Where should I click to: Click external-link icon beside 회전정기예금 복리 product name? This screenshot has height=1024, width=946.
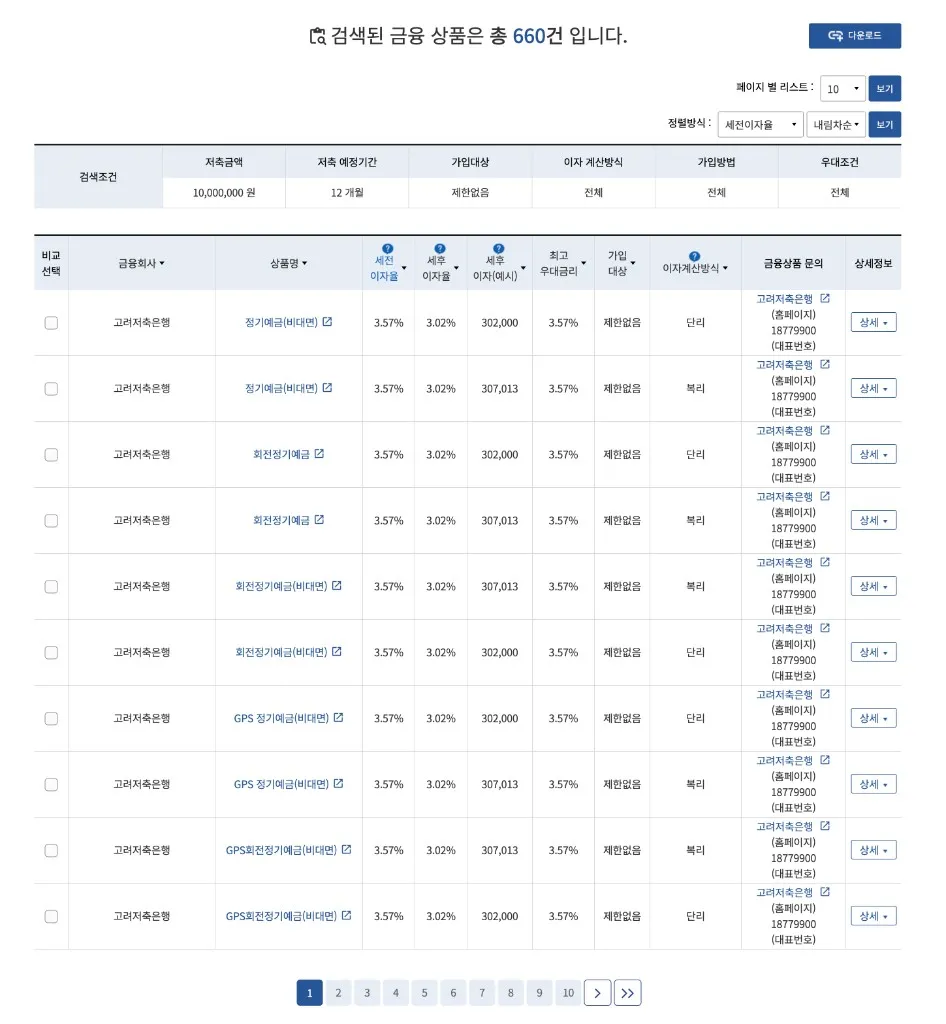pyautogui.click(x=319, y=520)
